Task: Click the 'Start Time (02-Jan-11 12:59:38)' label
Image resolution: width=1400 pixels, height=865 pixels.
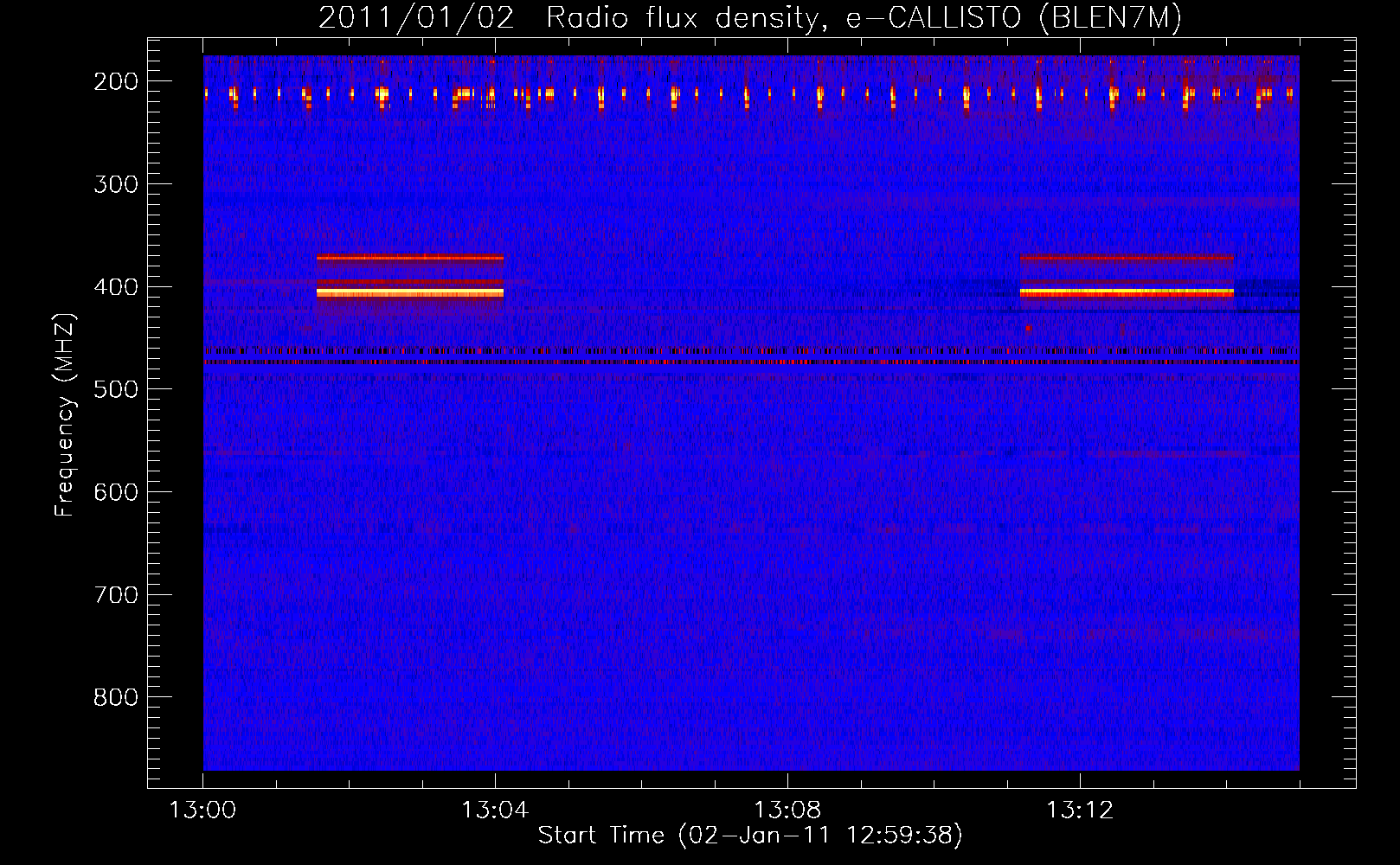Action: 750,836
